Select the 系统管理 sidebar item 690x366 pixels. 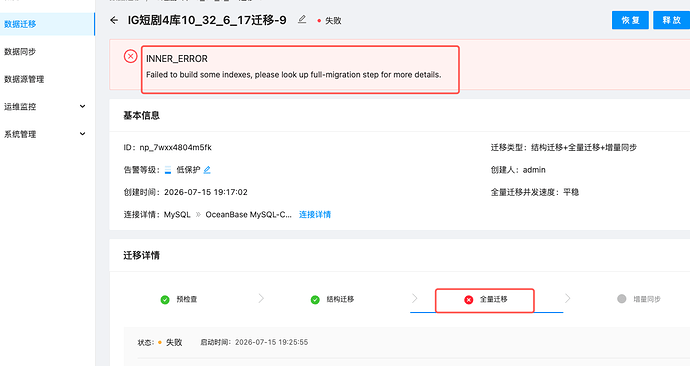click(x=20, y=134)
